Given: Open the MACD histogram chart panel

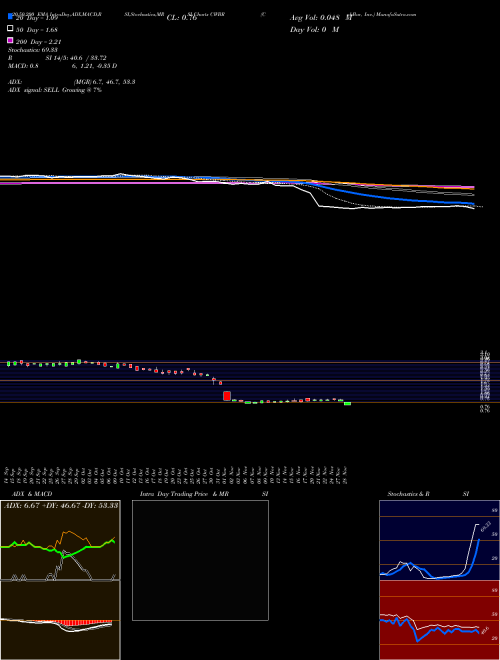Looking at the screenshot, I should [60, 620].
